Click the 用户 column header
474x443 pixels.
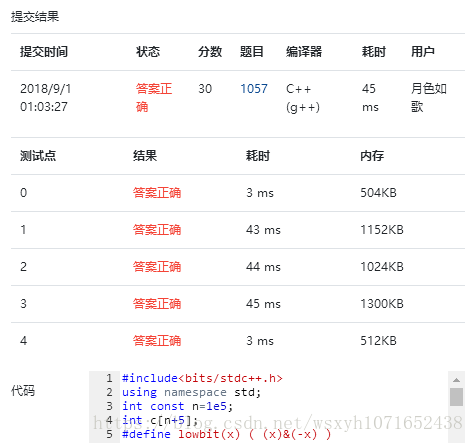tap(423, 52)
